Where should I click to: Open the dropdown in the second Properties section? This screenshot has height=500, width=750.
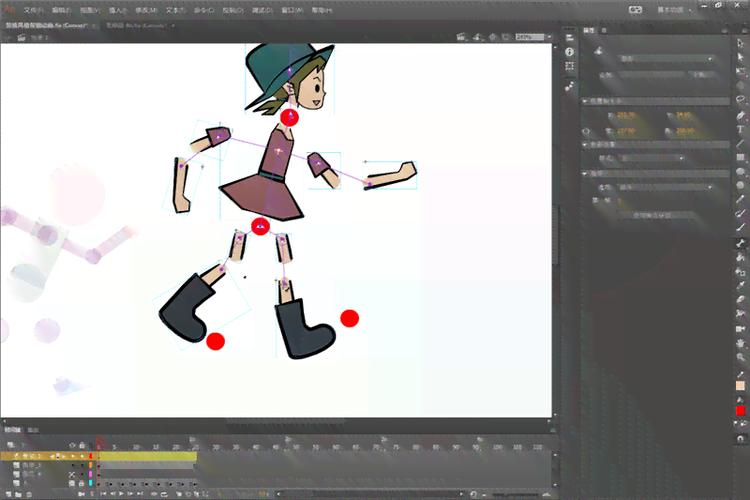tap(652, 158)
